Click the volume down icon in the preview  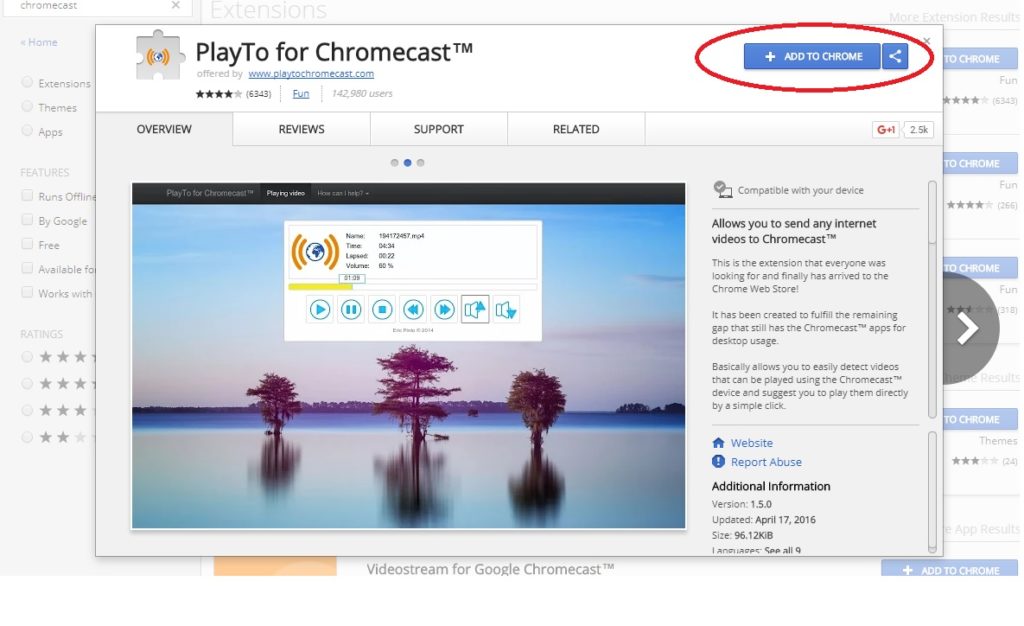click(506, 310)
